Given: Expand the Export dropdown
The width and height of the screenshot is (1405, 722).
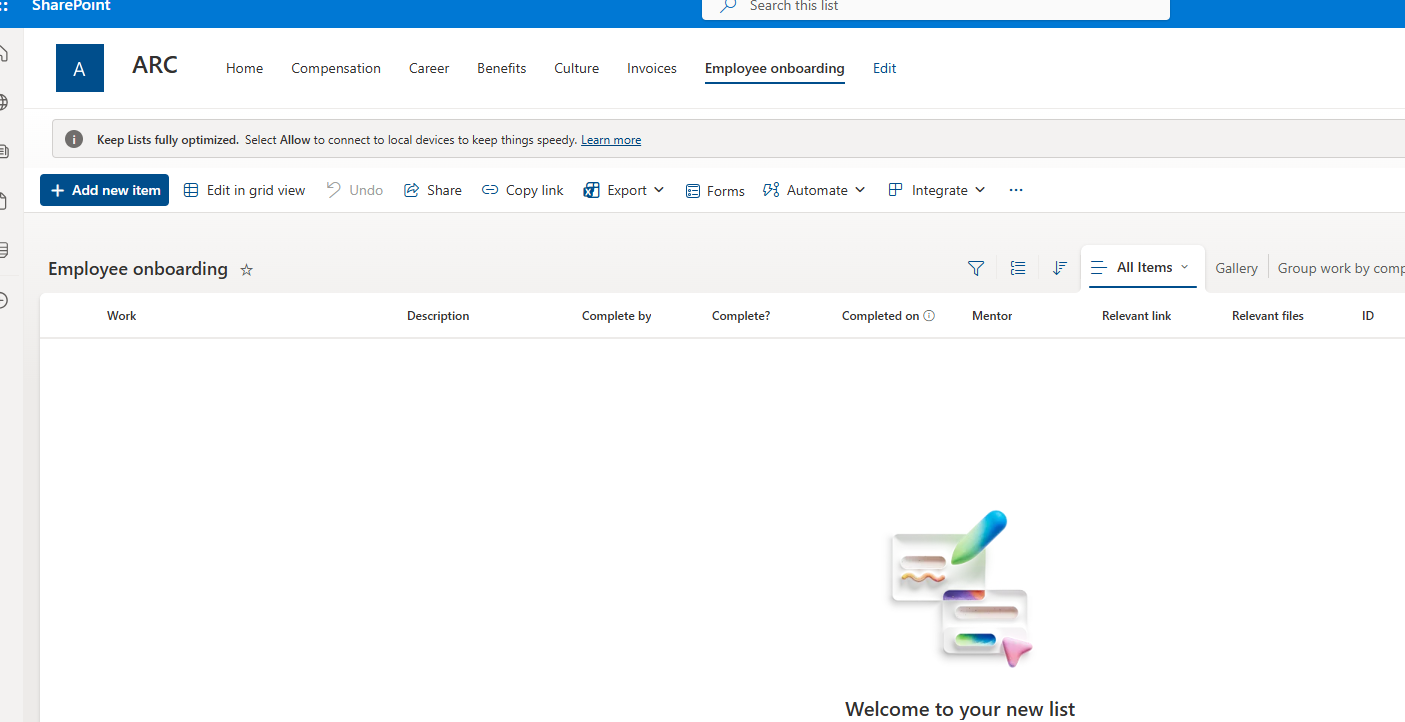Looking at the screenshot, I should [x=624, y=190].
